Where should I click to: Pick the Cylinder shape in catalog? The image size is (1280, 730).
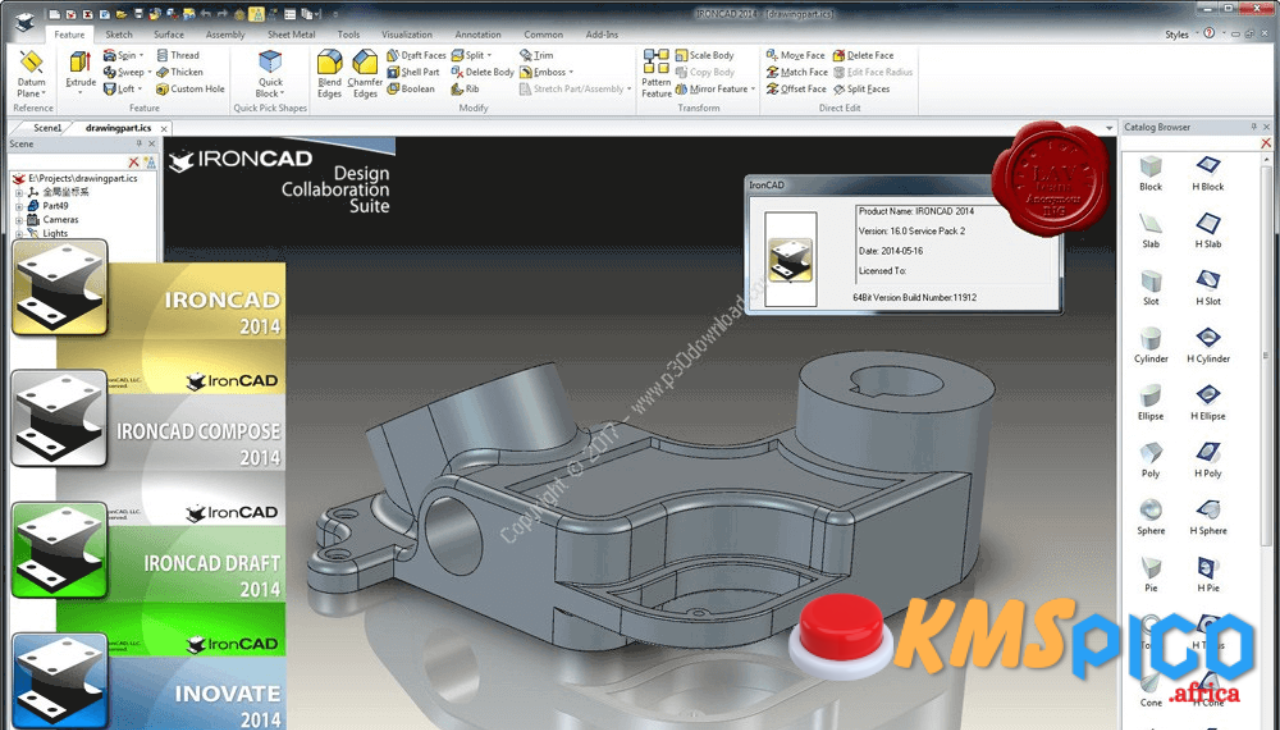(1151, 345)
